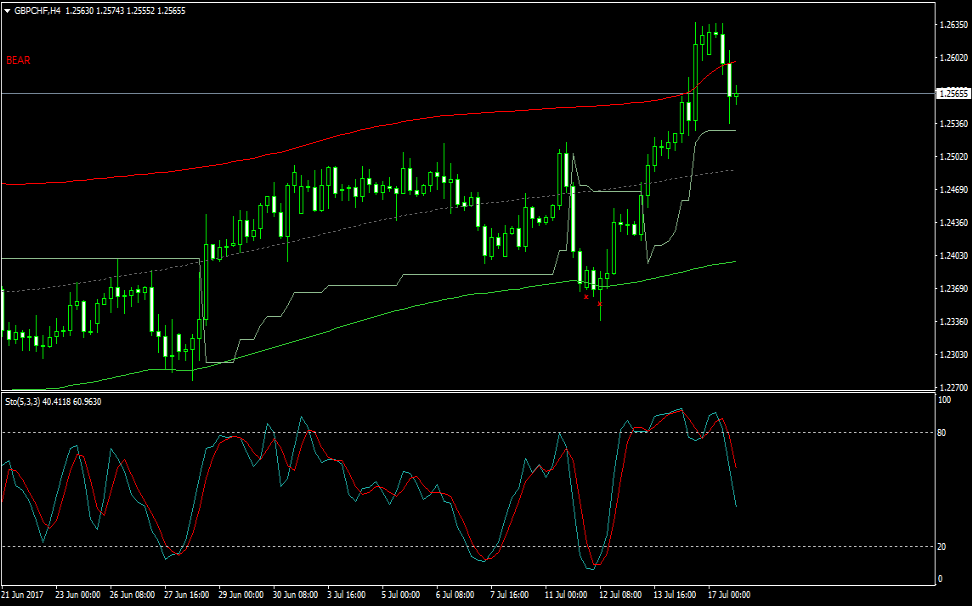The height and width of the screenshot is (606, 972).
Task: Click the 1.26350 price on the scale
Action: [954, 25]
